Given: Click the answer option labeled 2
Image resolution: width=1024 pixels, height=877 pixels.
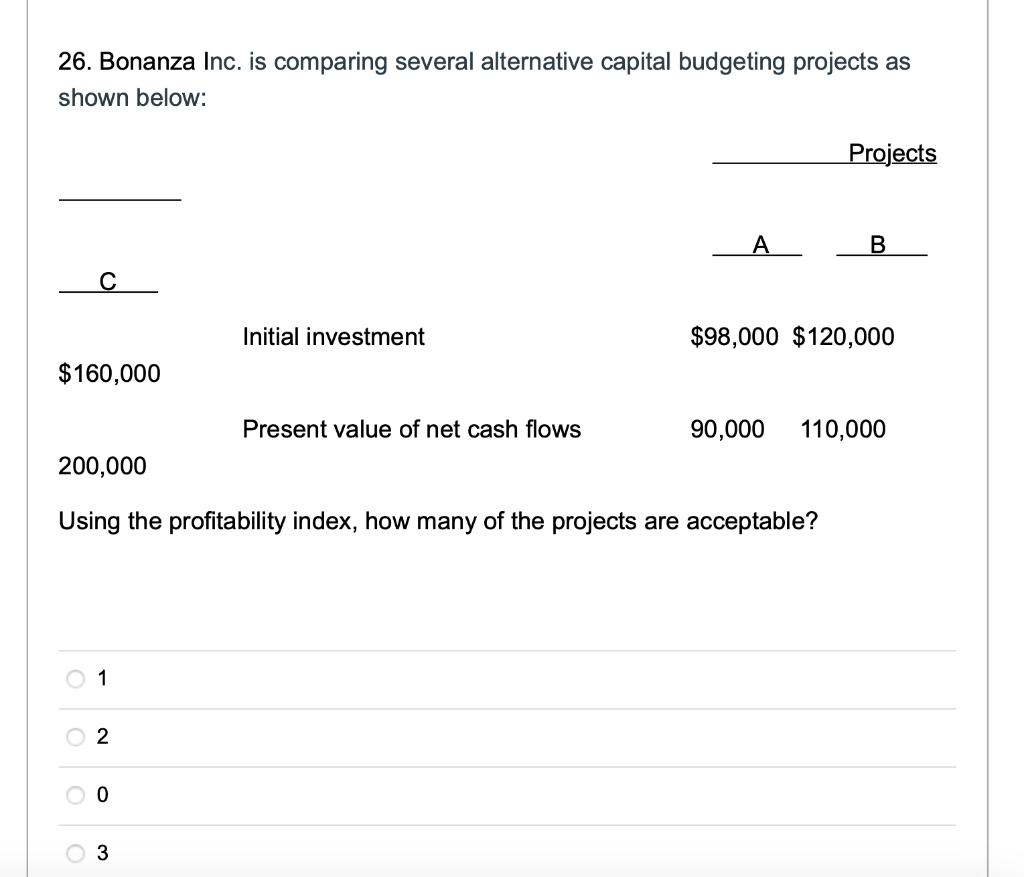Looking at the screenshot, I should pos(101,737).
